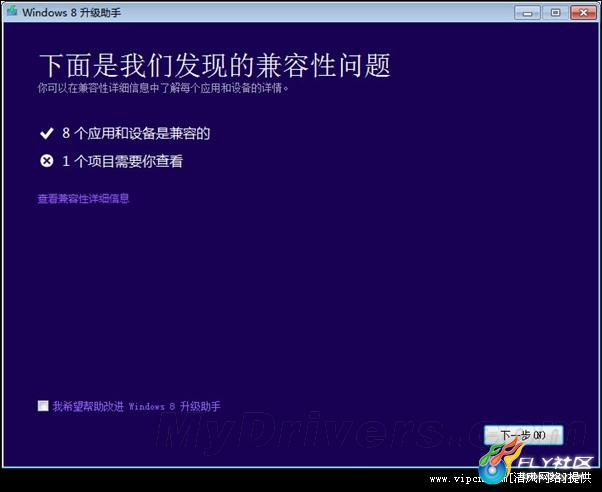The image size is (602, 492).
Task: Open the 查看兼容性详细信息 link
Action: 83,199
